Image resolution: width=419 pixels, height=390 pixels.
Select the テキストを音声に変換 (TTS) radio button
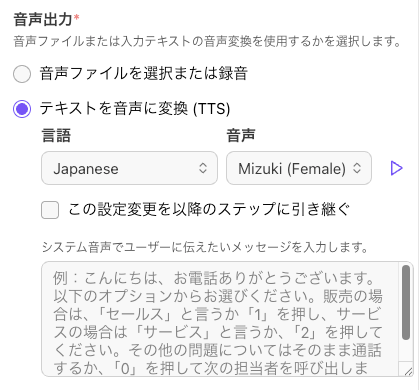[x=22, y=109]
